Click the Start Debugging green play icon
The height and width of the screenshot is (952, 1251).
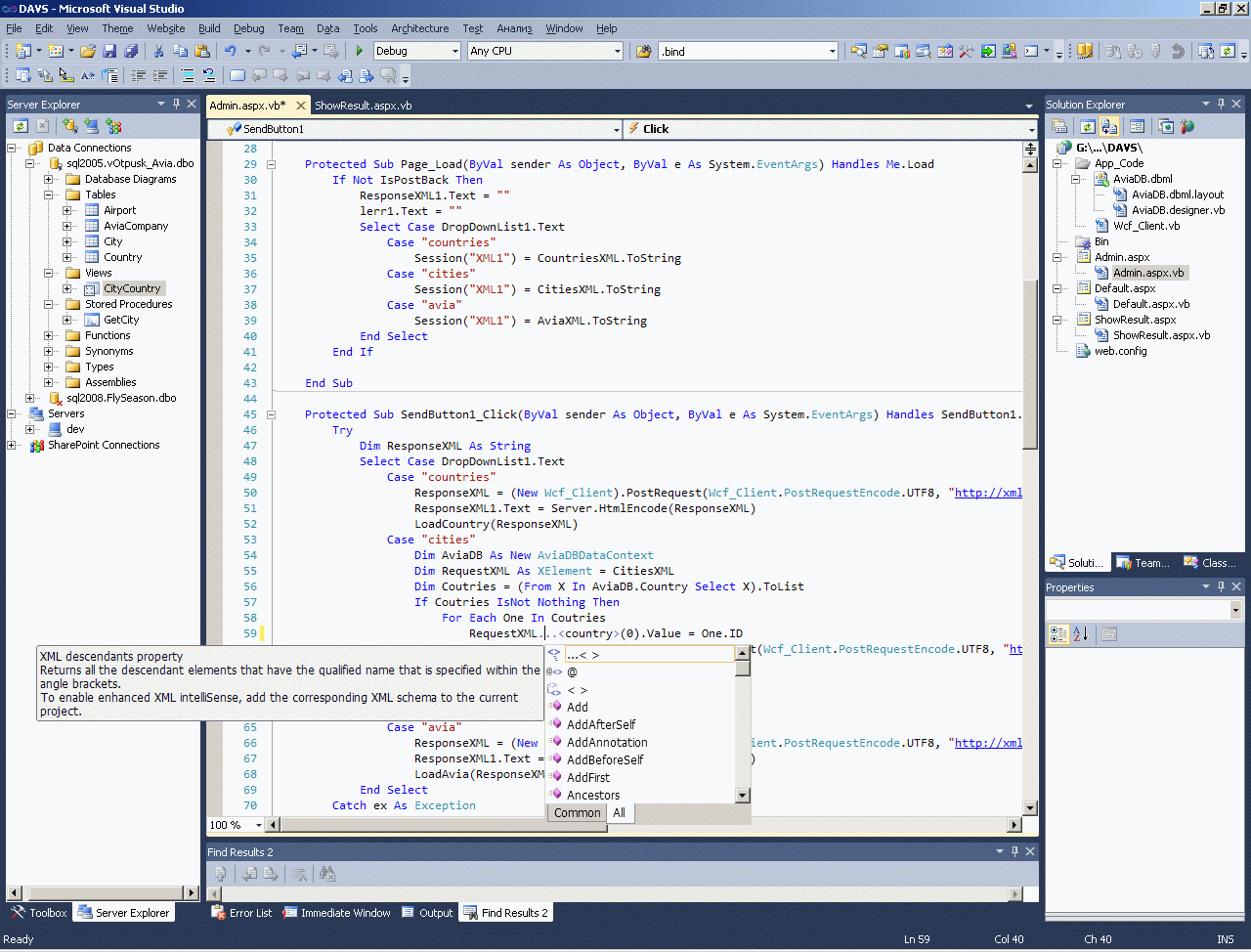coord(360,50)
